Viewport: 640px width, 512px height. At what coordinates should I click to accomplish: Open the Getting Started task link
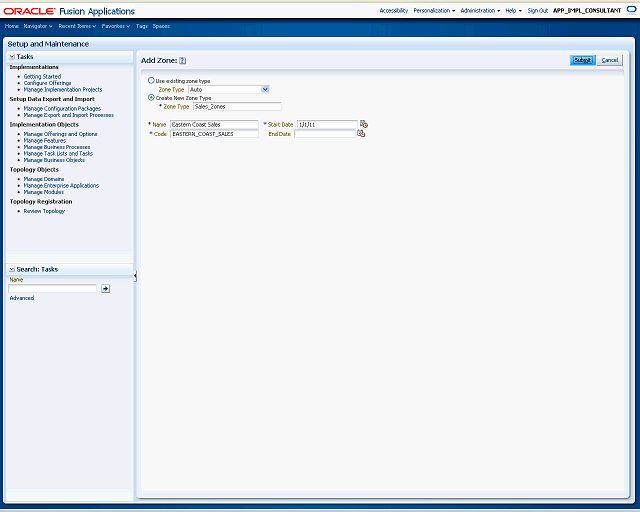coord(42,76)
